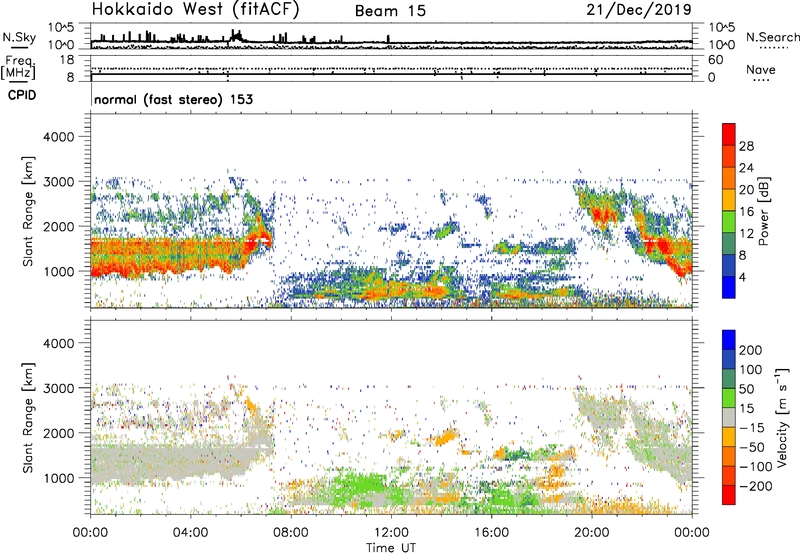Viewport: 800px width, 554px height.
Task: Click the red bottom of velocity colorbar
Action: (729, 495)
